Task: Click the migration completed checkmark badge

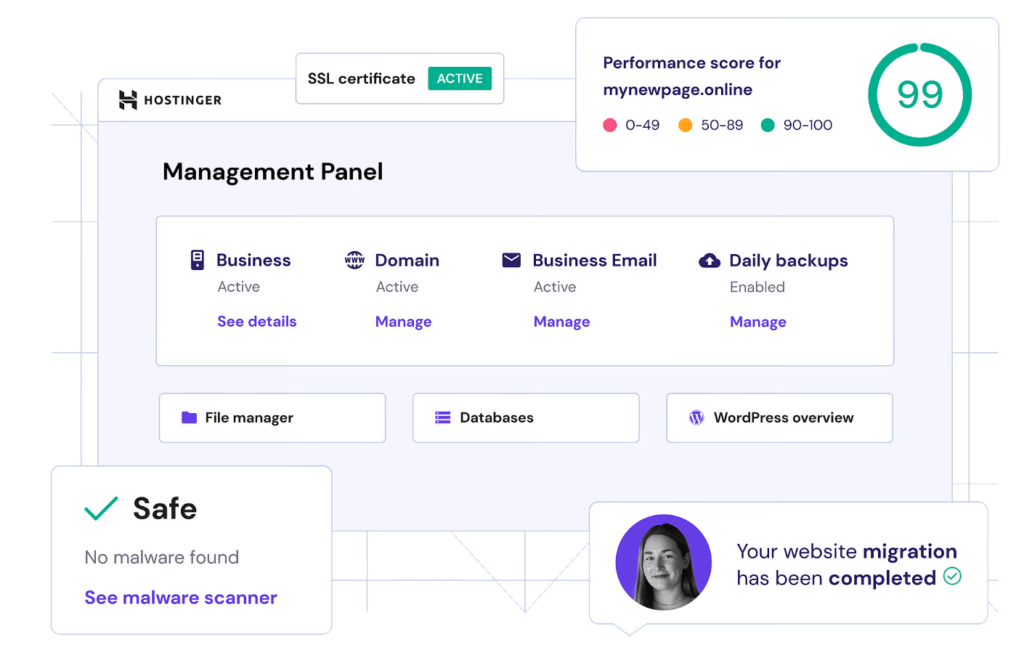Action: tap(951, 577)
